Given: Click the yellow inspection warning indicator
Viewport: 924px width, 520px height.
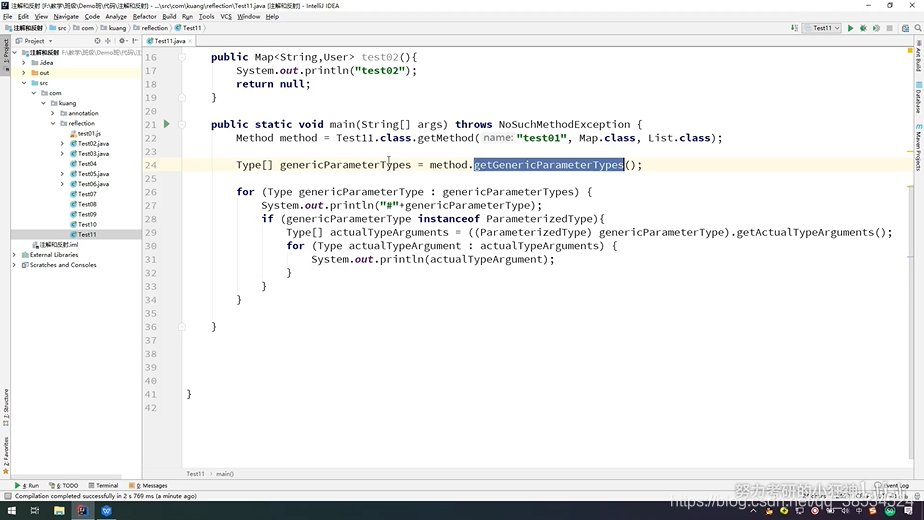Looking at the screenshot, I should (910, 51).
